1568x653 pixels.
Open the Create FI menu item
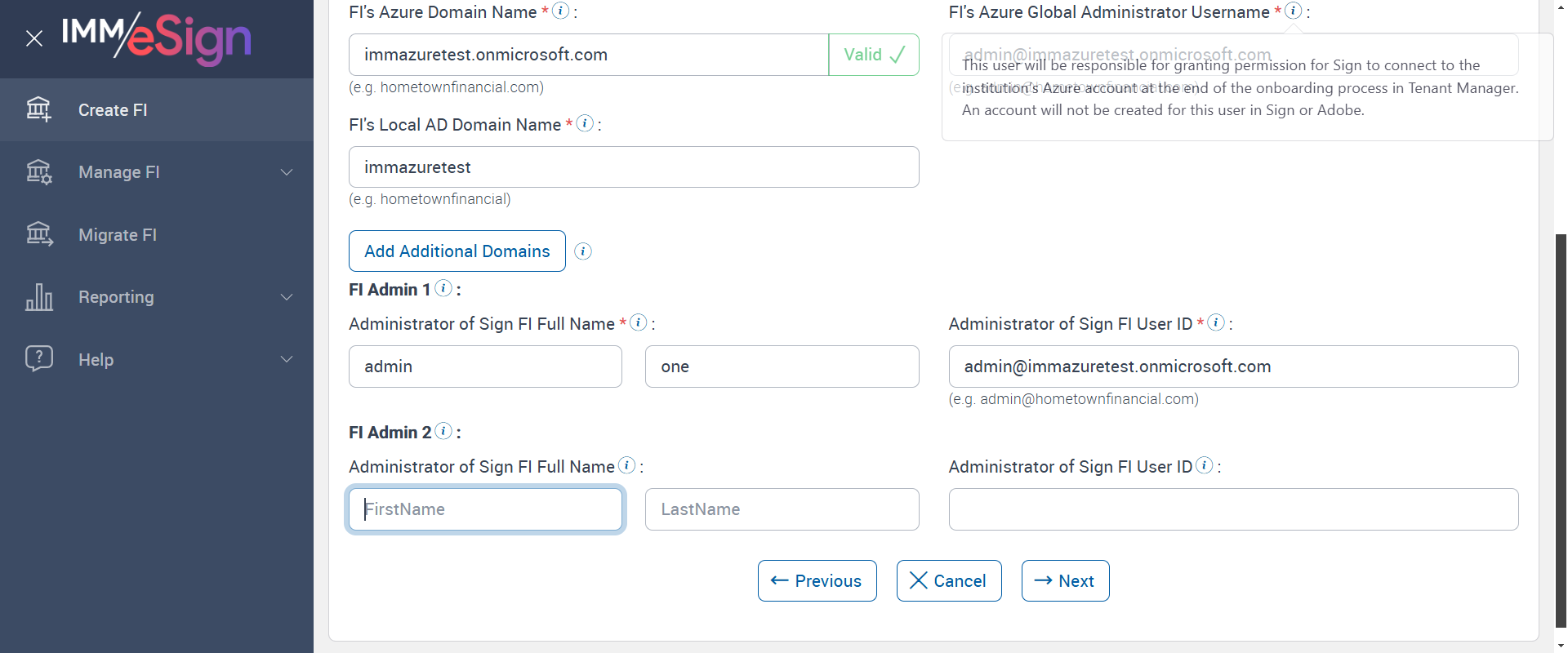[x=113, y=110]
